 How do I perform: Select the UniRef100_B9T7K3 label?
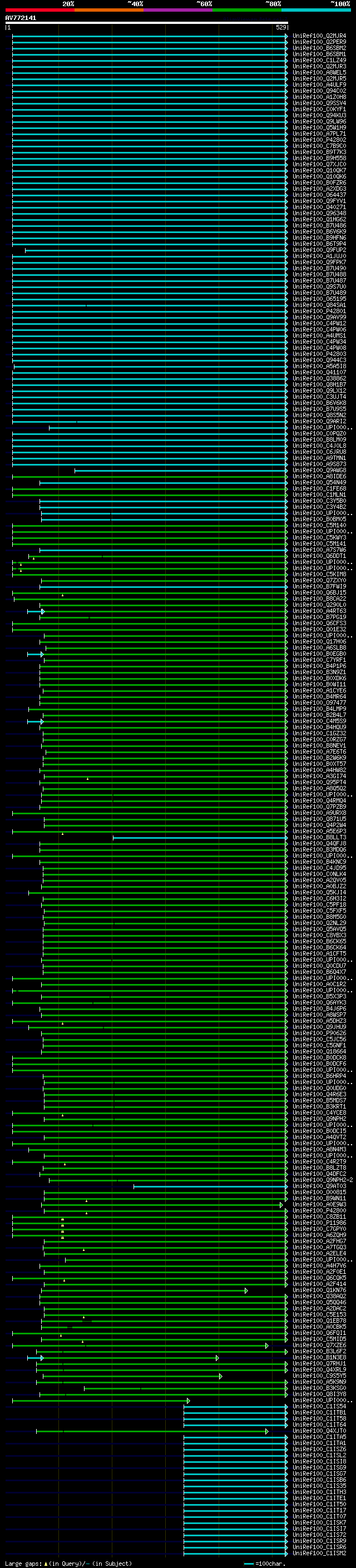(319, 152)
